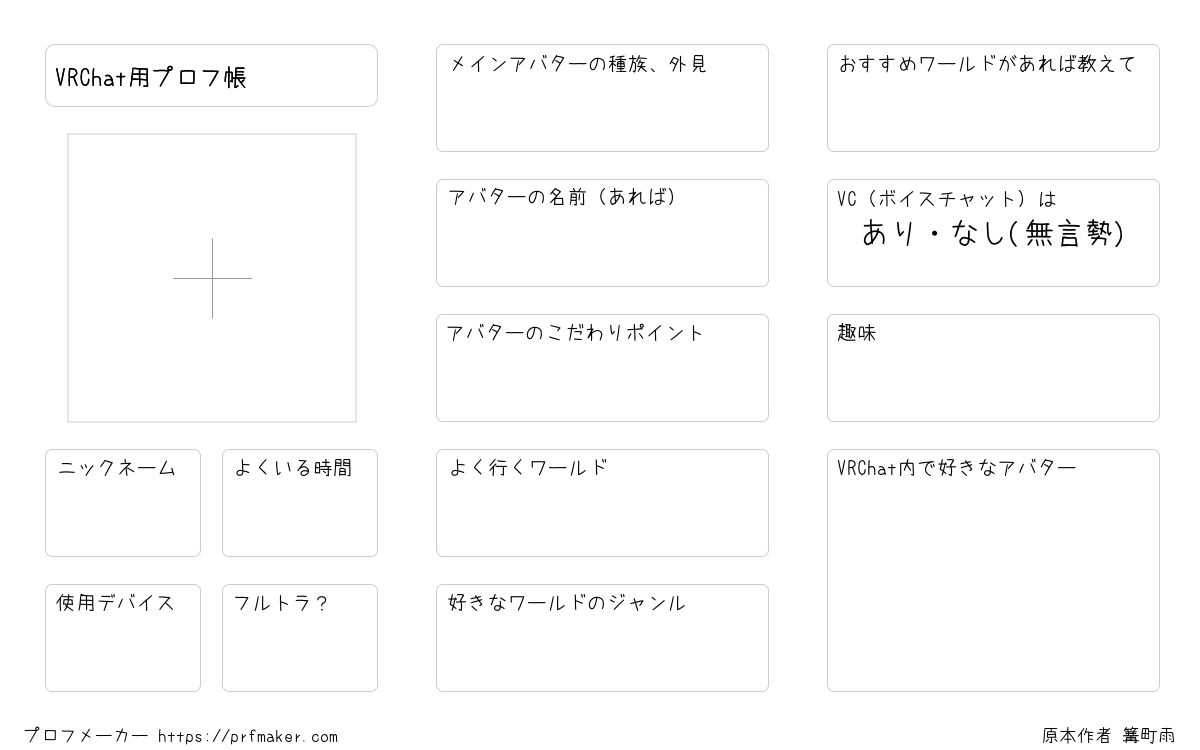Select the VRChat用プロフ帳 title box
Viewport: 1200px width, 750px height.
click(211, 75)
